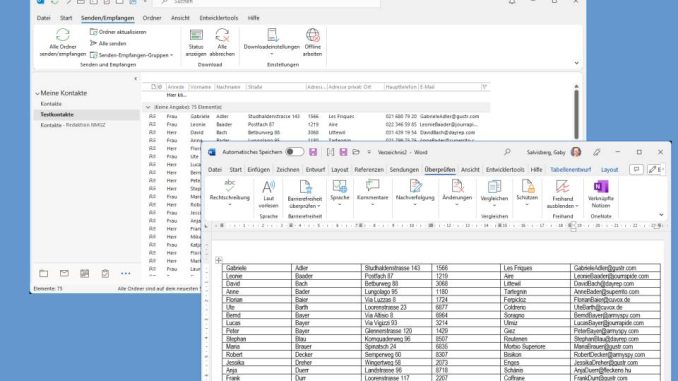The width and height of the screenshot is (678, 381).
Task: Collapse Meine Kontakte folder group
Action: coord(37,93)
